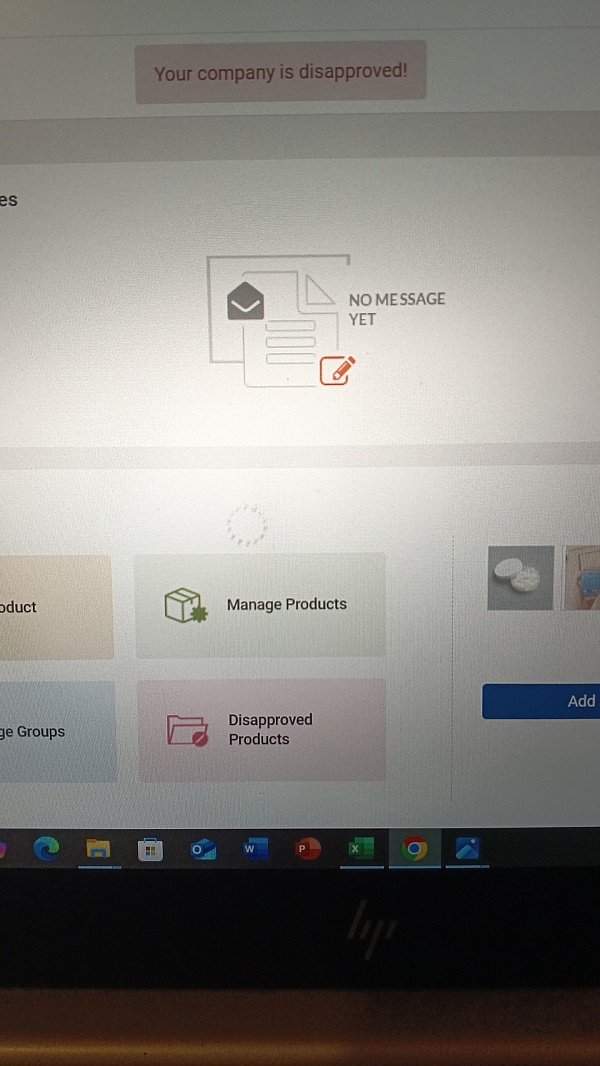
Task: Open File Explorer from the taskbar
Action: [x=99, y=848]
